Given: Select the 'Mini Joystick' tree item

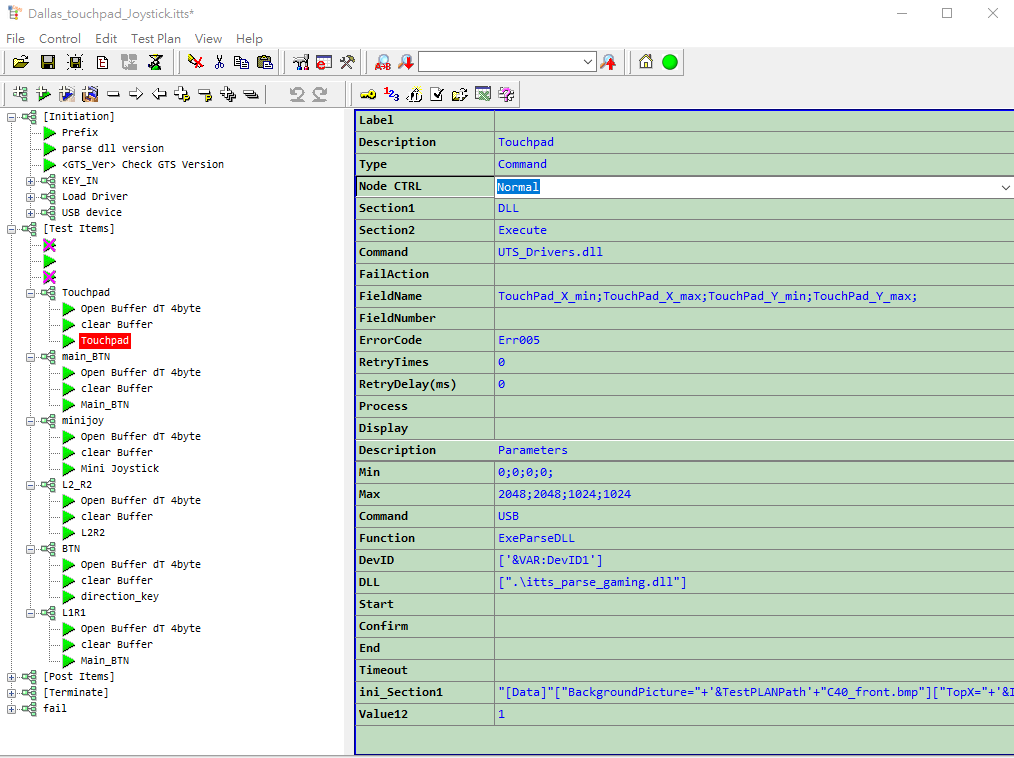Looking at the screenshot, I should (x=120, y=469).
